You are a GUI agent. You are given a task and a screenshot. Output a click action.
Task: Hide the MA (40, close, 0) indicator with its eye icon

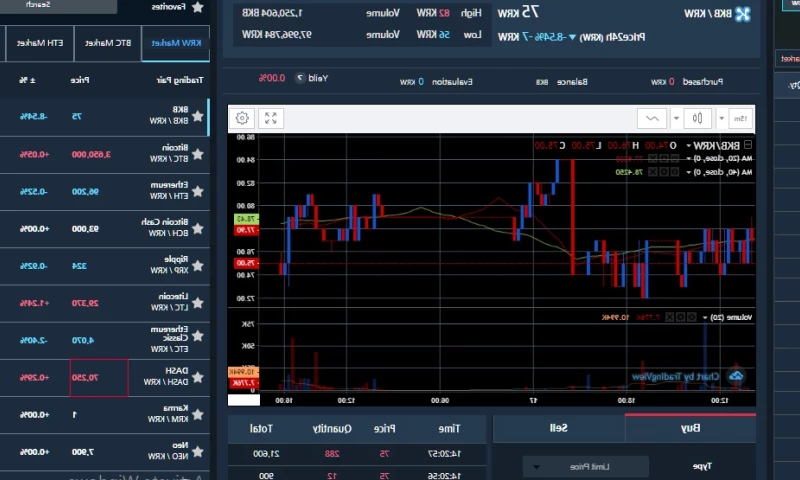(x=674, y=172)
